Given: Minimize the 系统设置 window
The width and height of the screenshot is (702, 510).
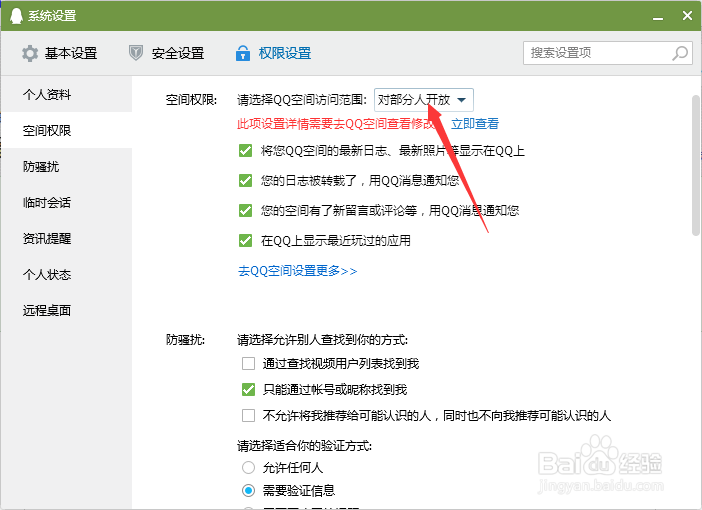Looking at the screenshot, I should pos(658,17).
